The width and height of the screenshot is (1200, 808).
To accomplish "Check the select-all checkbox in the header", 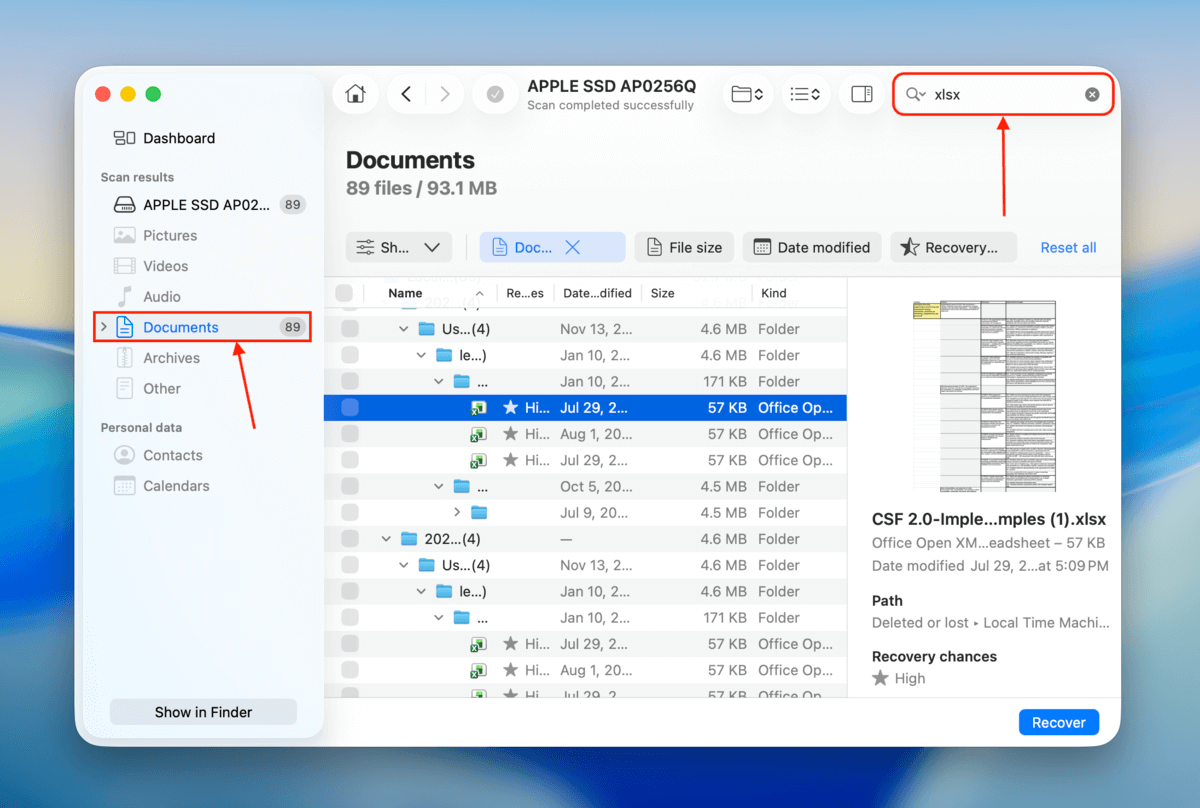I will (x=344, y=292).
